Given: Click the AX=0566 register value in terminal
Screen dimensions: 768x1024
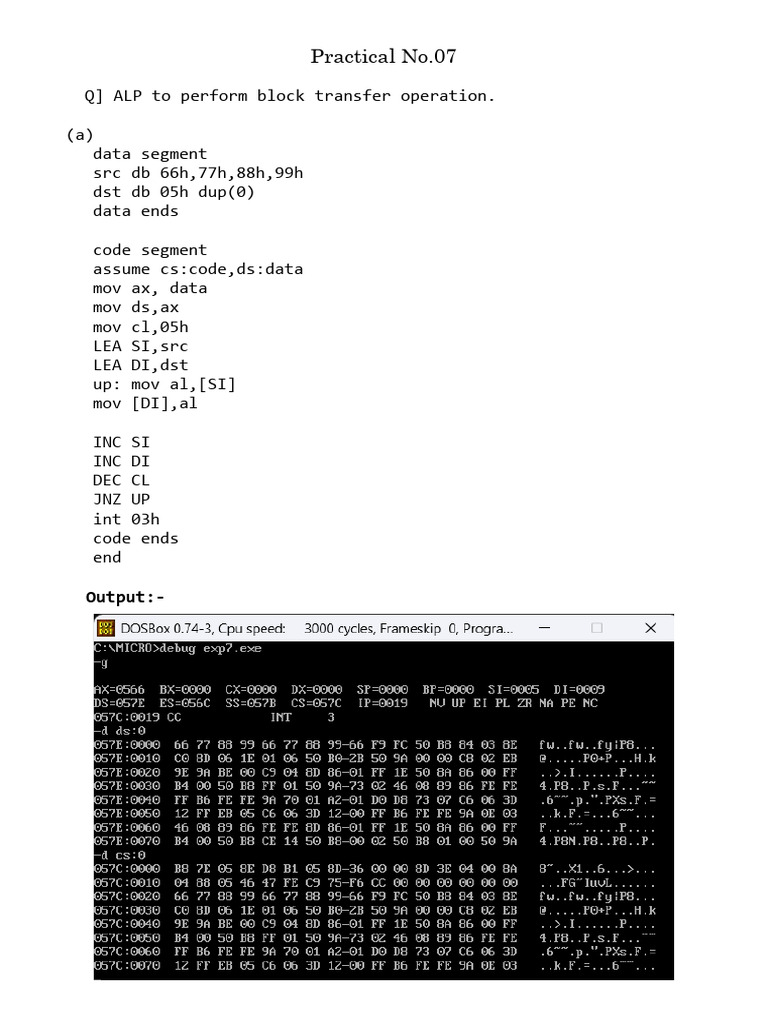Looking at the screenshot, I should (120, 690).
